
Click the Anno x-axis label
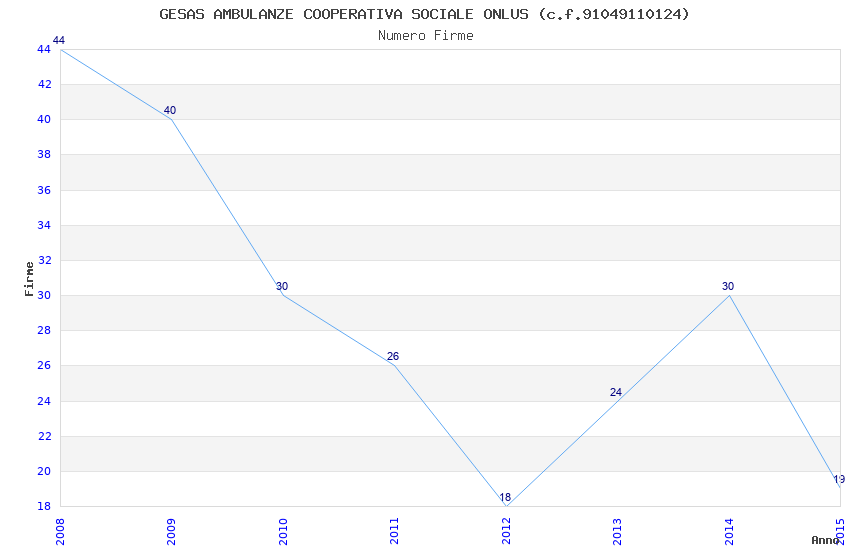click(x=825, y=540)
